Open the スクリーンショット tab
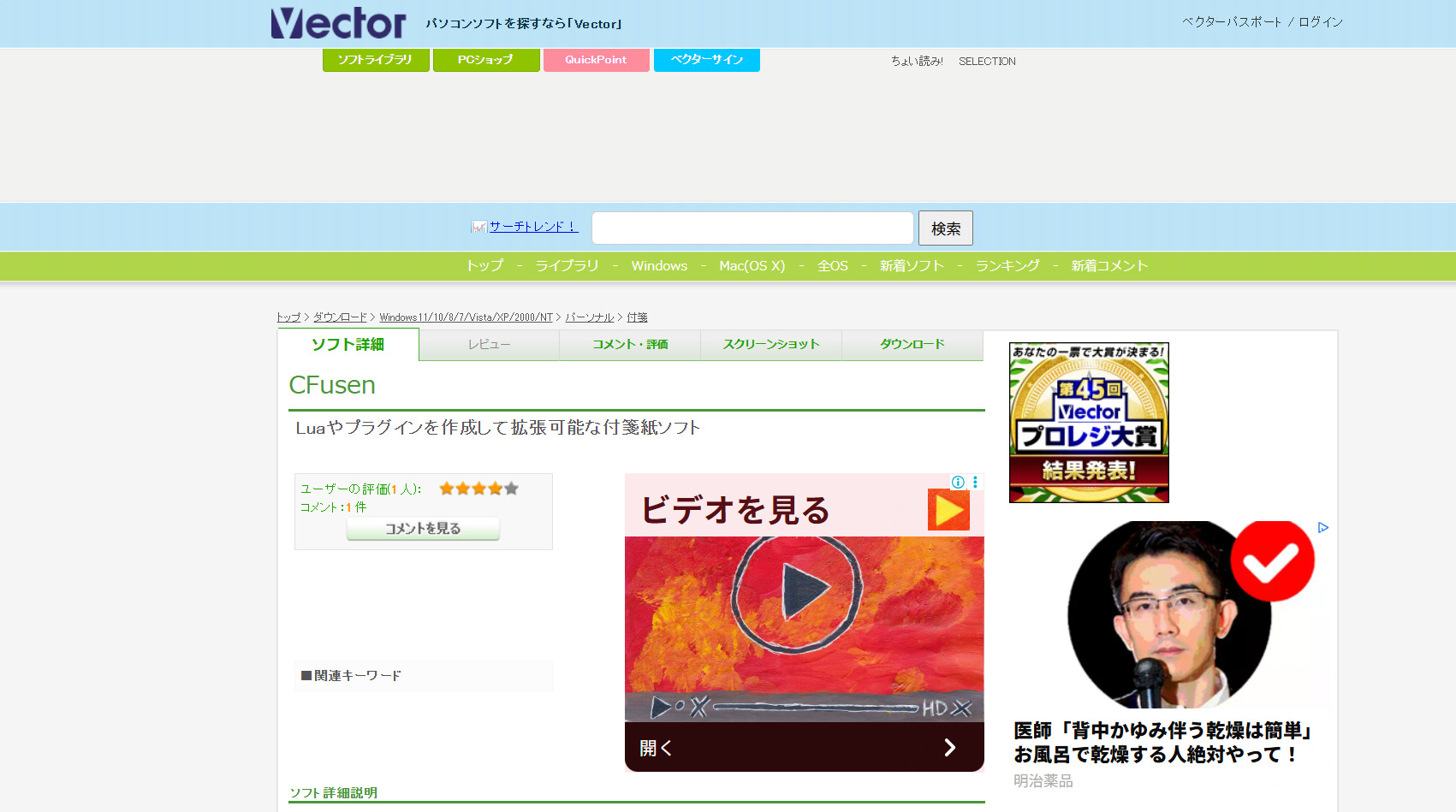The image size is (1456, 812). point(771,345)
